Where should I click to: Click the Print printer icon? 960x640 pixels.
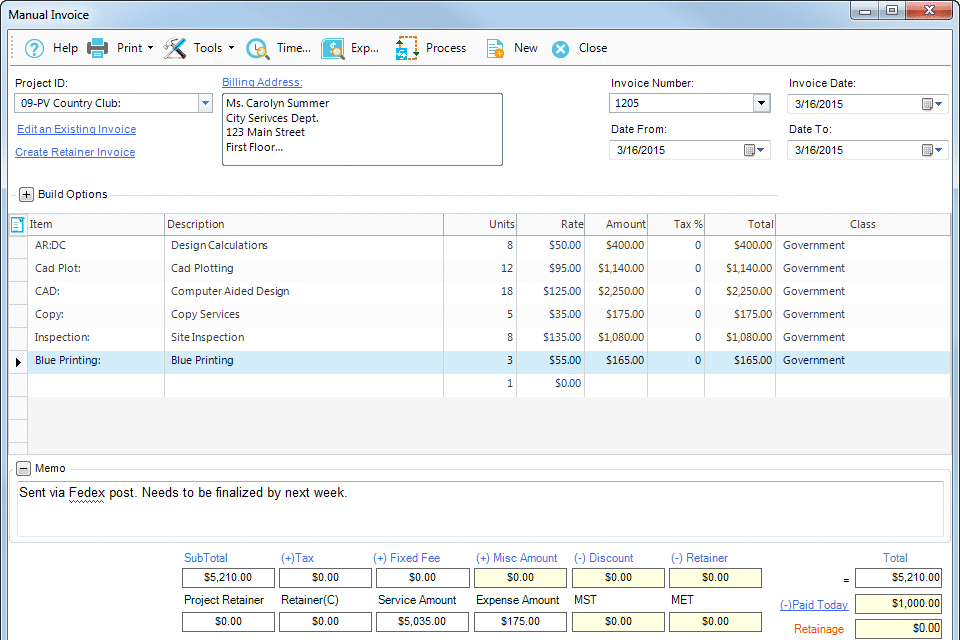pyautogui.click(x=98, y=48)
